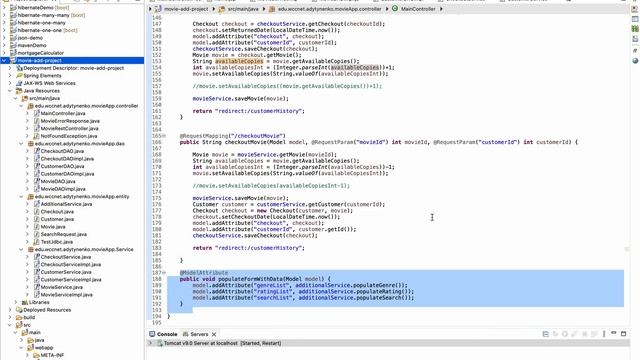The width and height of the screenshot is (640, 360).
Task: Select the mortgageCalculator project
Action: click(40, 53)
